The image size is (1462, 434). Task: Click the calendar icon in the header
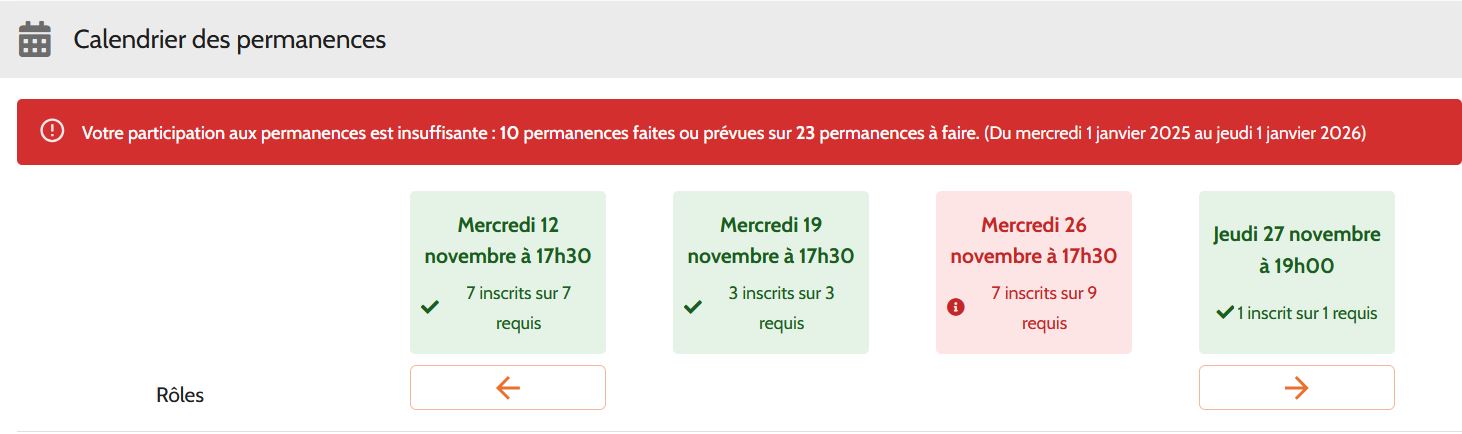[35, 40]
